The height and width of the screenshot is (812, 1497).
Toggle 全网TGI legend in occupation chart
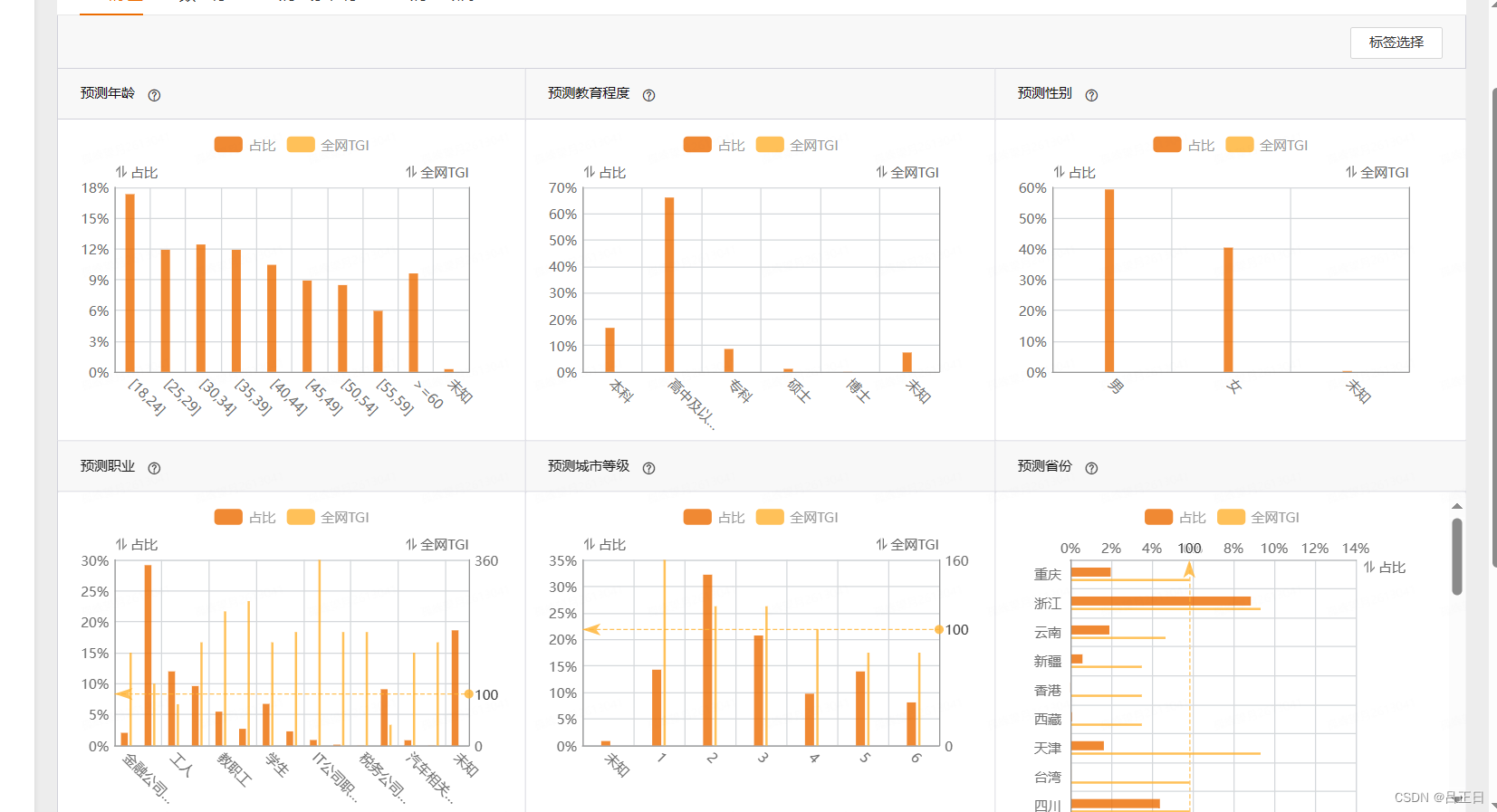pos(328,517)
